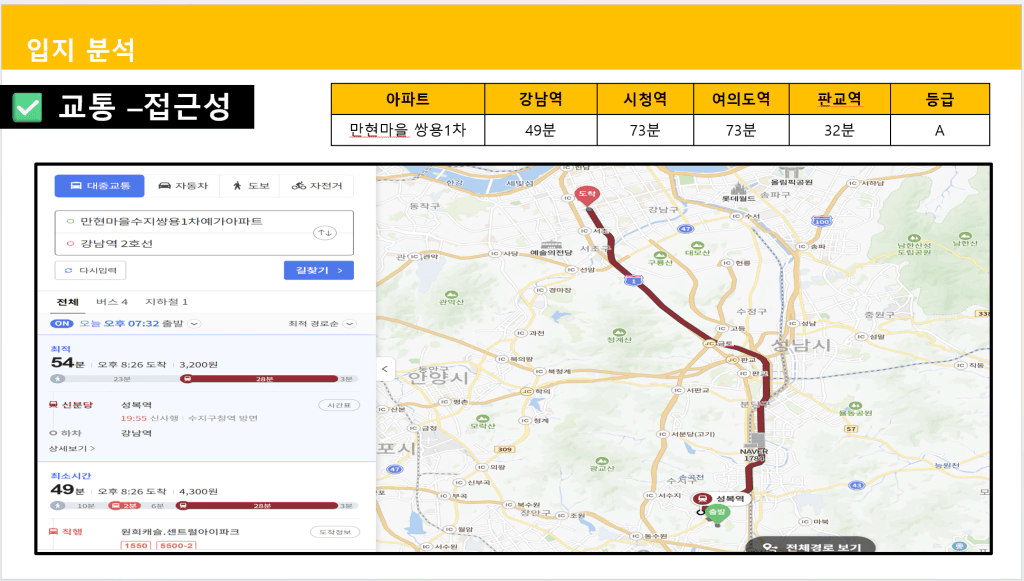Click the 49분 최소시간 route bar
1024x581 pixels.
pyautogui.click(x=202, y=505)
